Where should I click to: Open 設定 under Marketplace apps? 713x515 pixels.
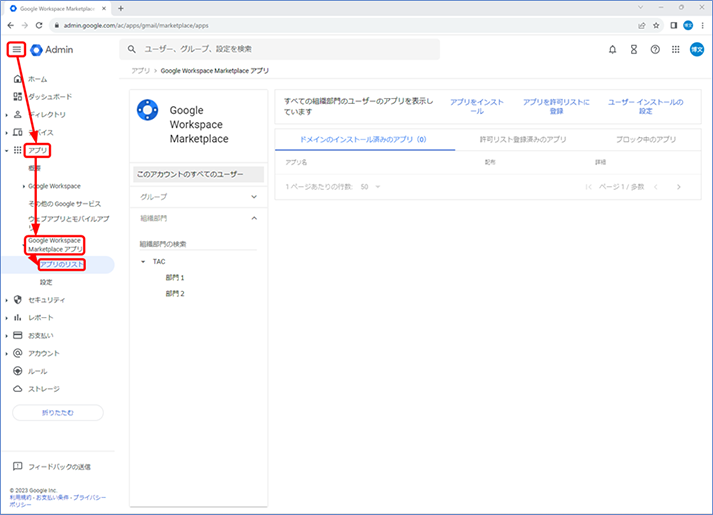[46, 282]
